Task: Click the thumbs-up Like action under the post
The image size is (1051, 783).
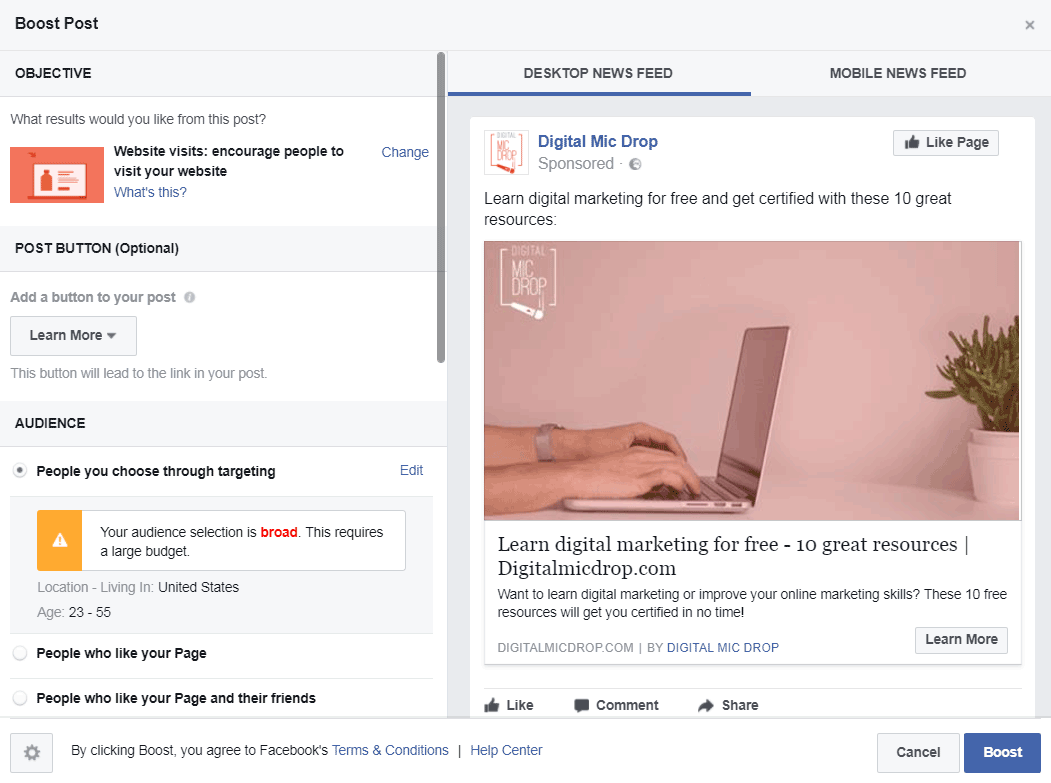Action: 509,705
